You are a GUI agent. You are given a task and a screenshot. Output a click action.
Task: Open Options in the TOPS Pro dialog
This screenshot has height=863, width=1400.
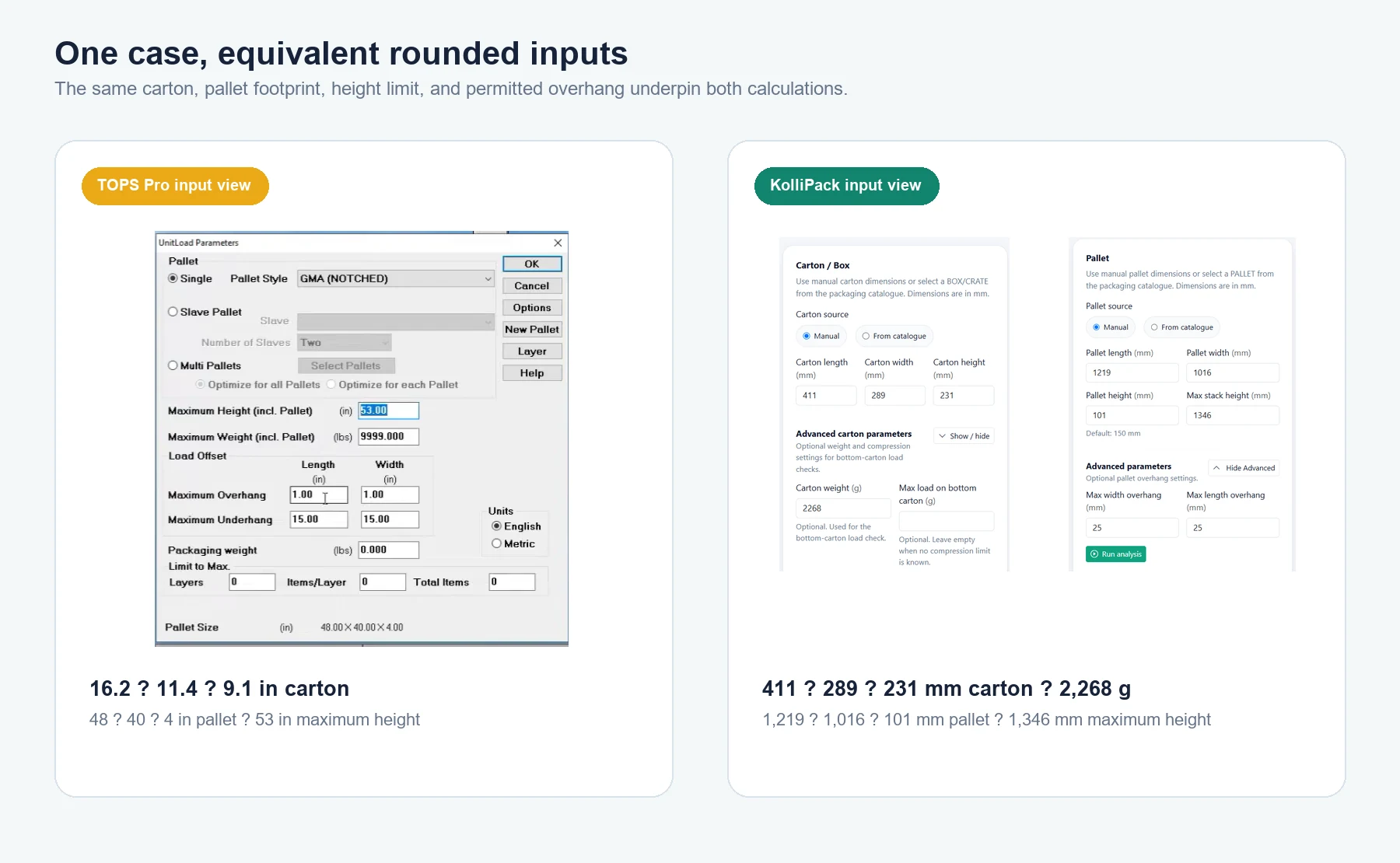pyautogui.click(x=532, y=308)
